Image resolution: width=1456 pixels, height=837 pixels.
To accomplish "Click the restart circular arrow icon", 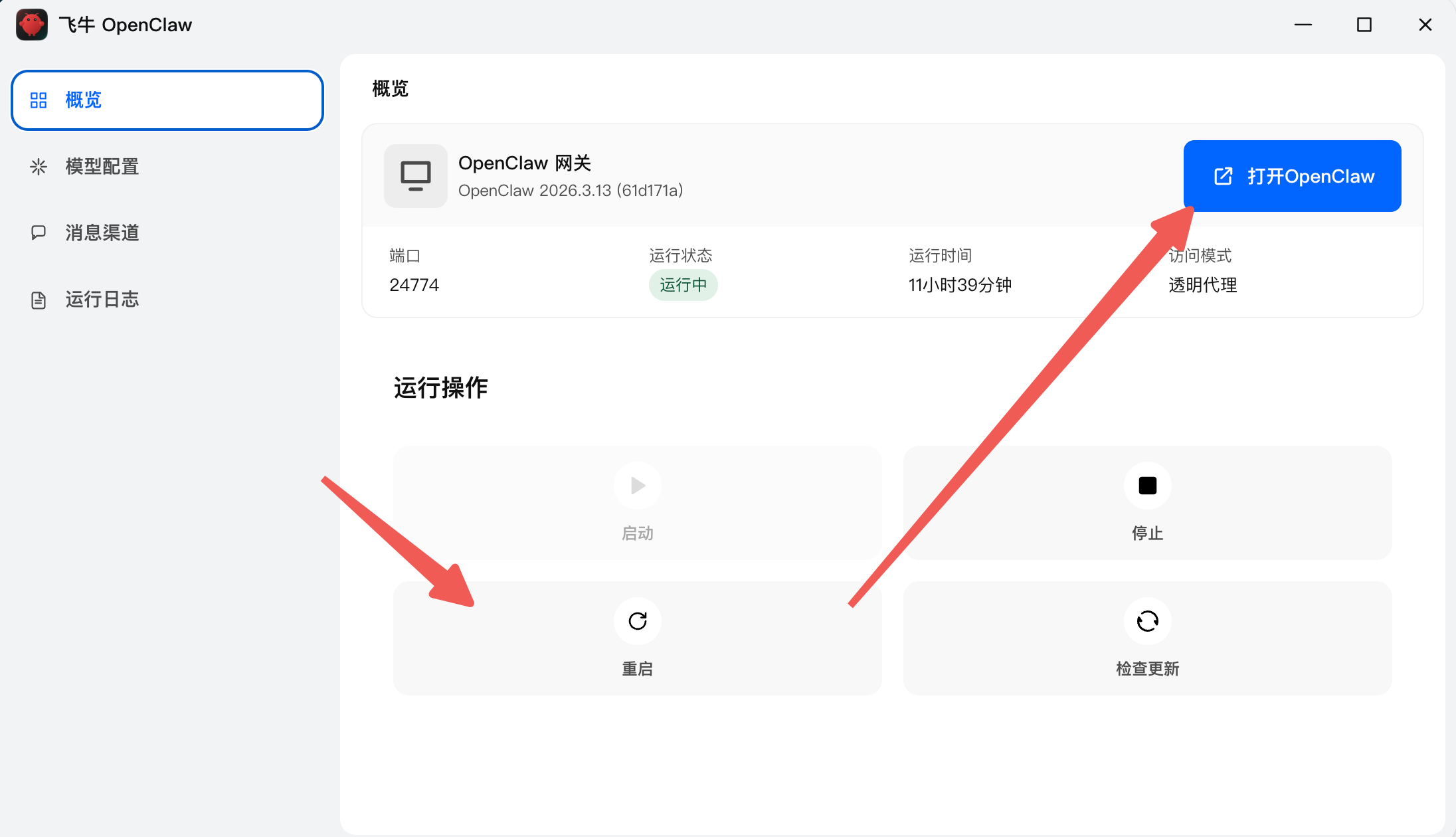I will (637, 621).
